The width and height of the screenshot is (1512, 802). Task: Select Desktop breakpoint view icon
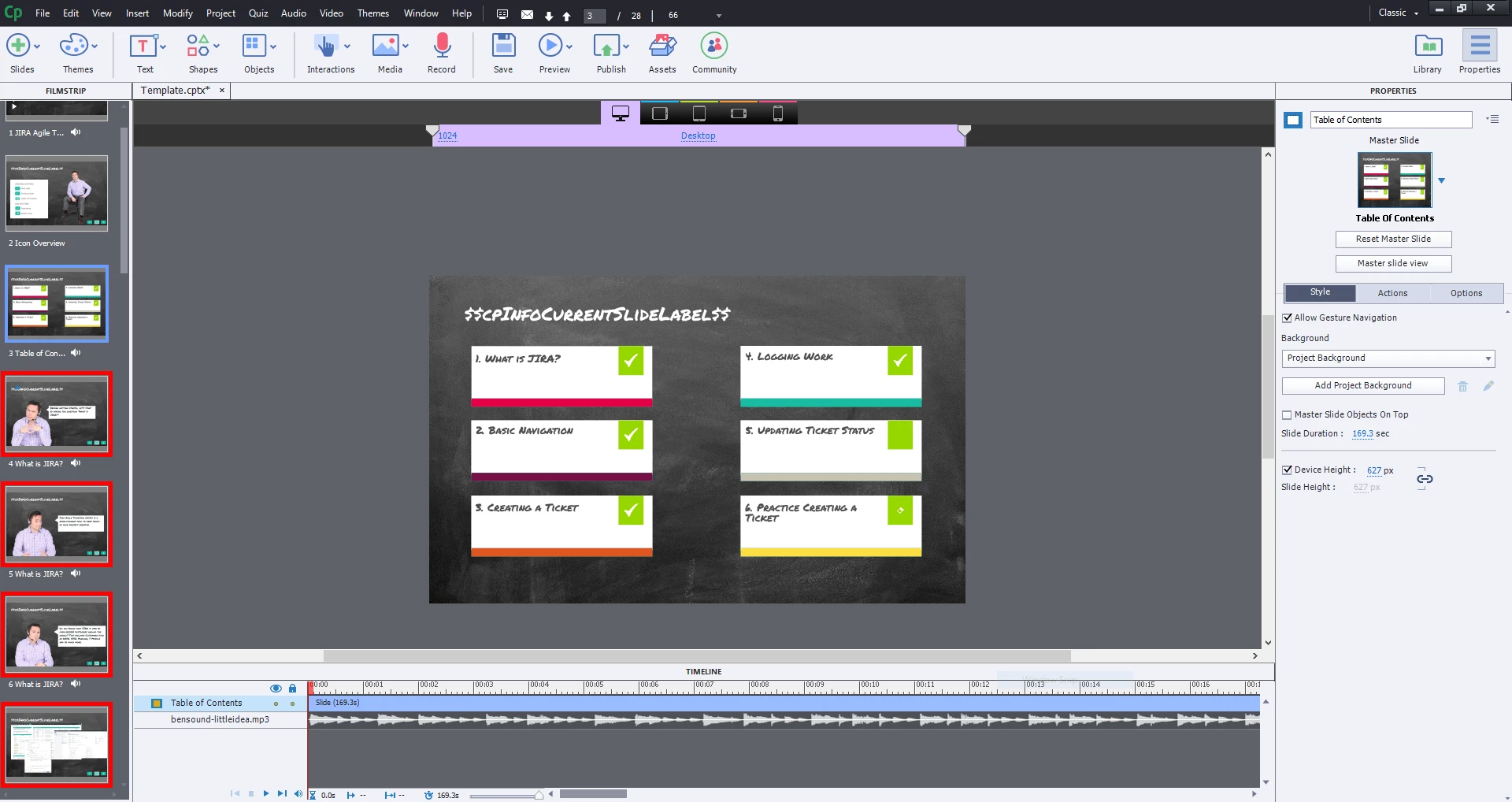coord(621,113)
